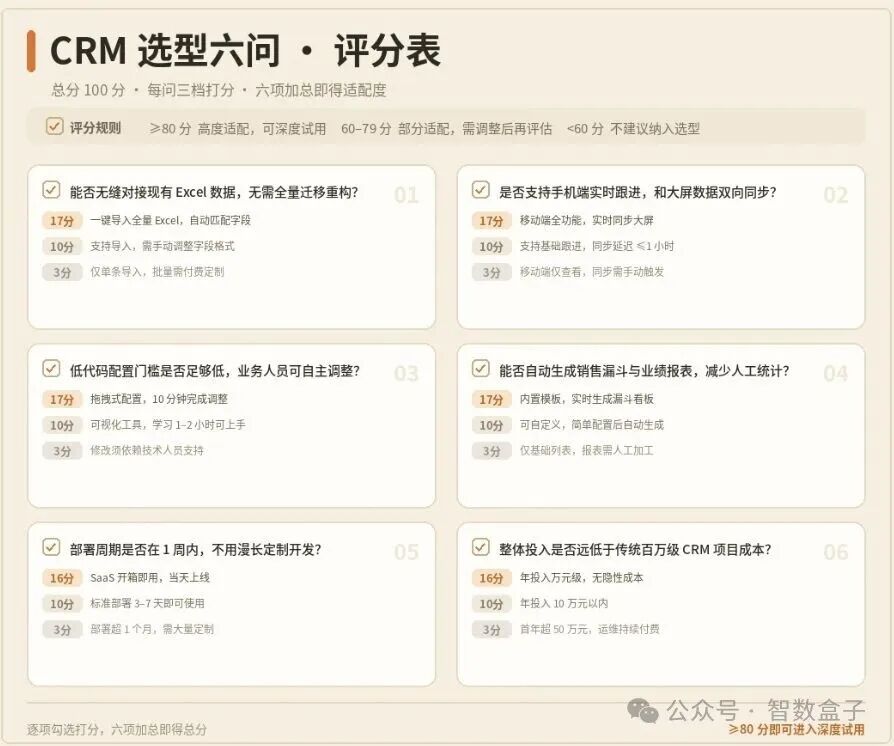Click question text 能否无缝对接现有 Excel 数据
The image size is (894, 746).
coord(214,192)
